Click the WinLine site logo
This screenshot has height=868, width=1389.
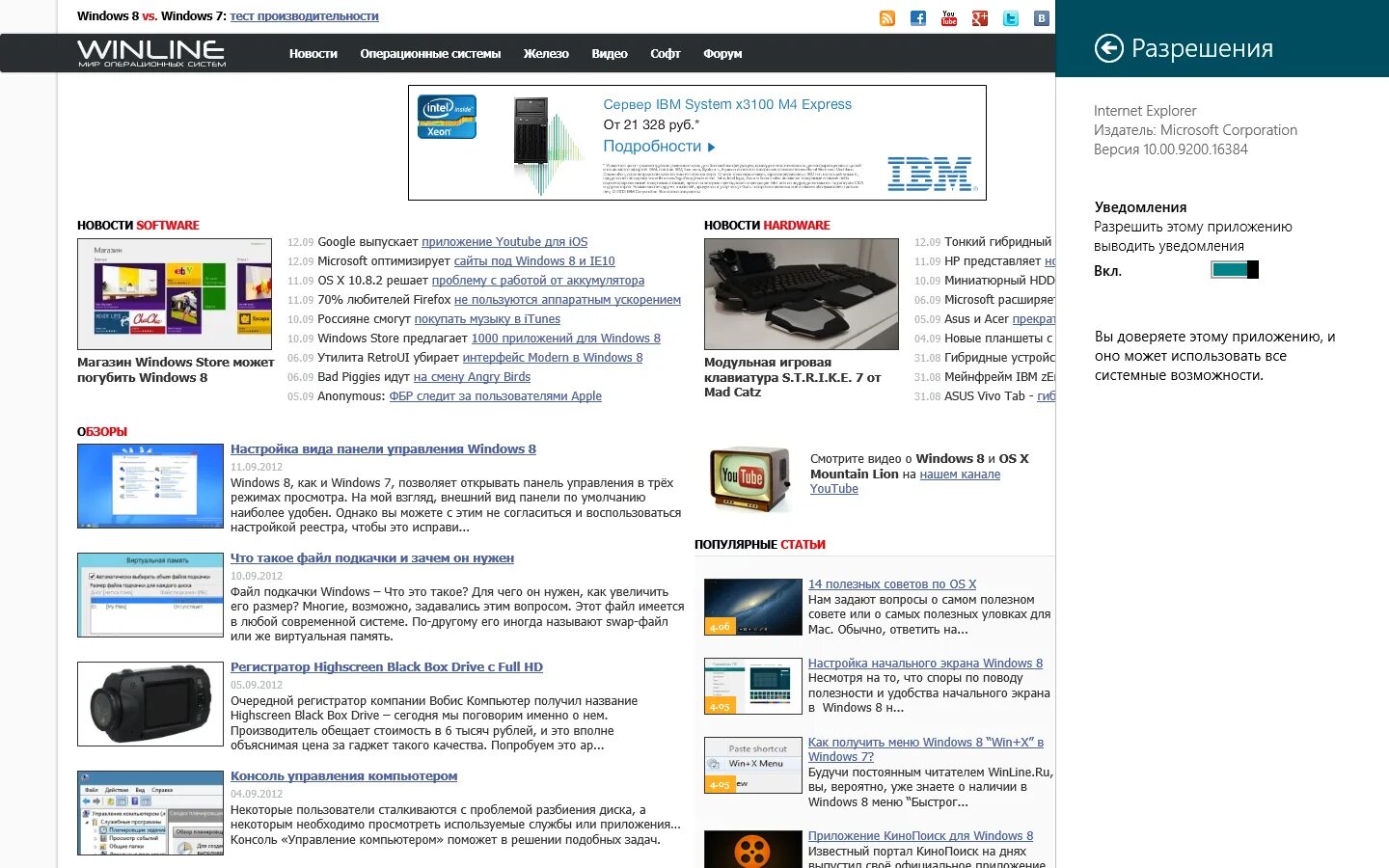pyautogui.click(x=151, y=53)
